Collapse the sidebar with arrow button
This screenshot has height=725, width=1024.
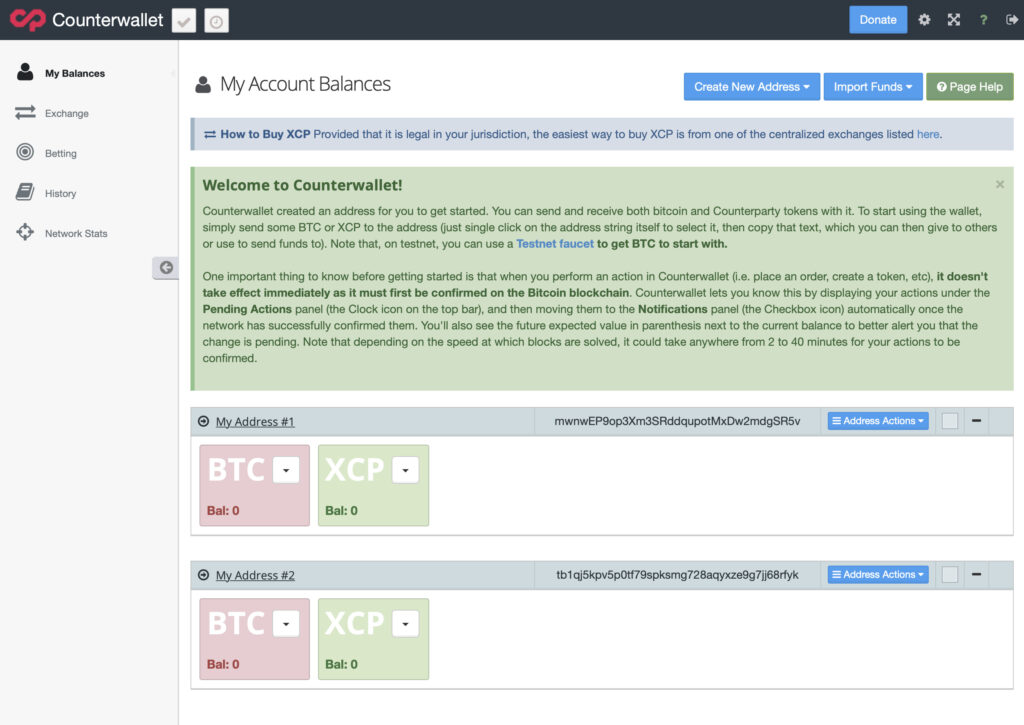(166, 268)
